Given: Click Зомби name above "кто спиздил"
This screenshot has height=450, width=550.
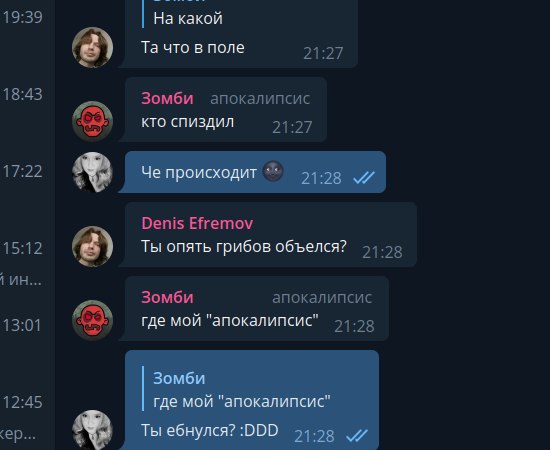Looking at the screenshot, I should [x=167, y=99].
